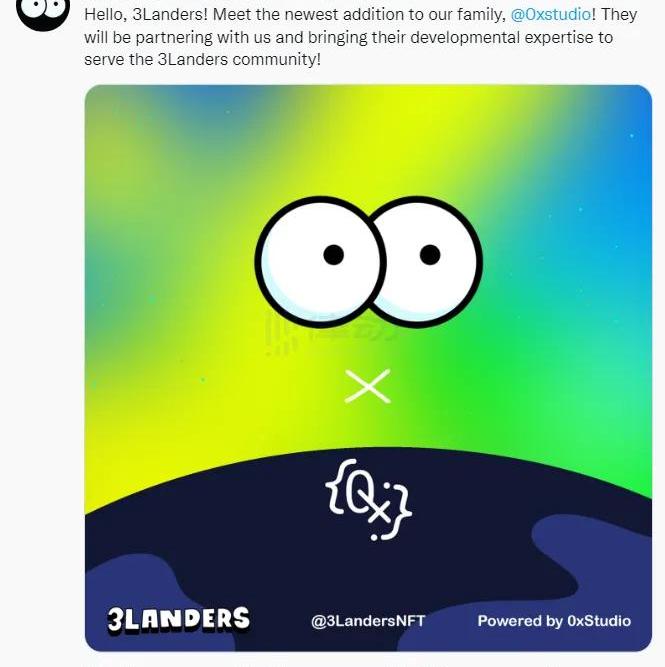Click the curly-brace 0x studio logo
Viewport: 665px width, 667px height.
(368, 499)
